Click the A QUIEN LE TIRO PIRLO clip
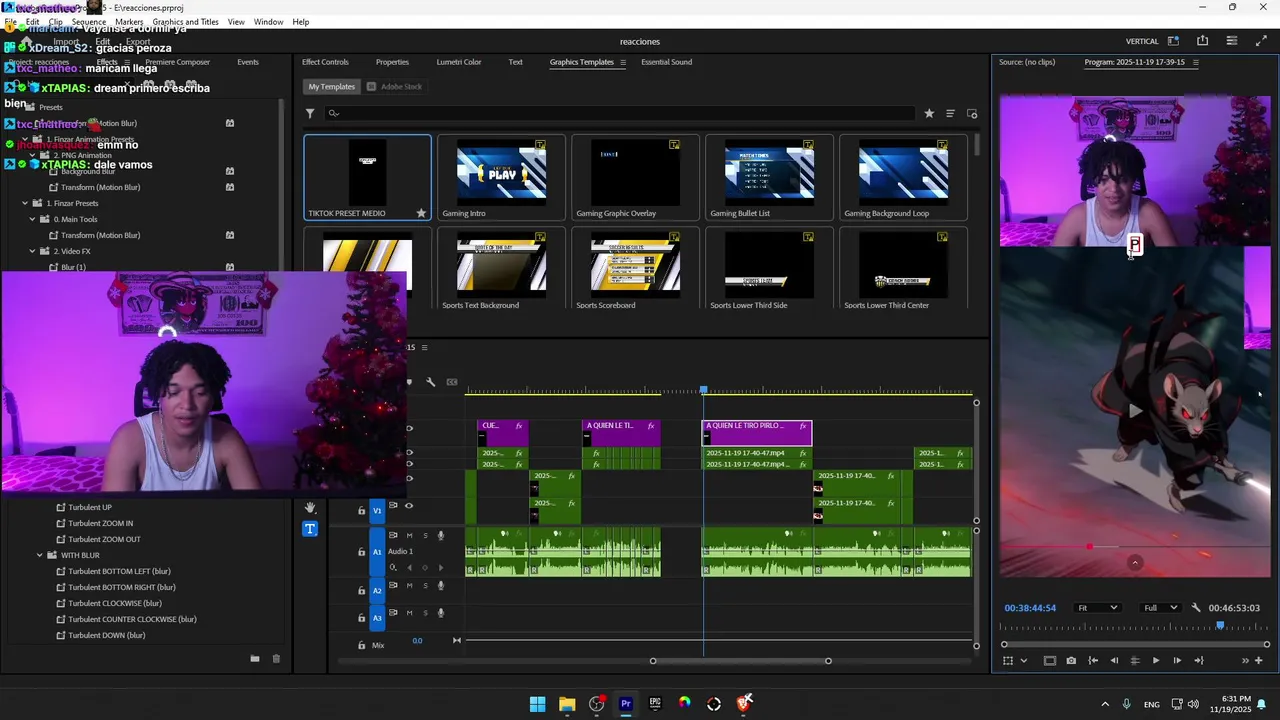The height and width of the screenshot is (720, 1280). pyautogui.click(x=757, y=432)
